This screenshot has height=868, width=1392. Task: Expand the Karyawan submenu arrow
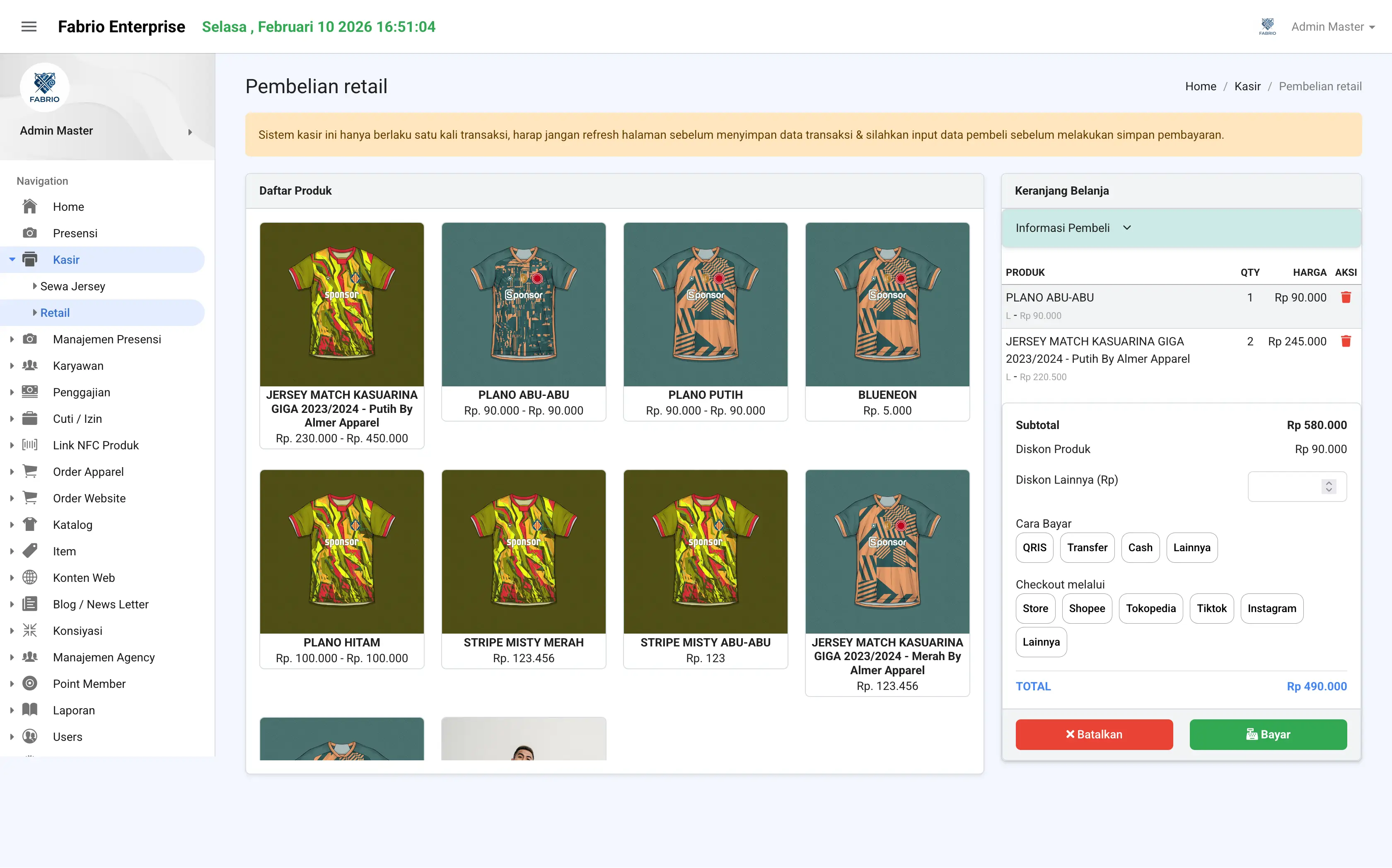pos(12,366)
